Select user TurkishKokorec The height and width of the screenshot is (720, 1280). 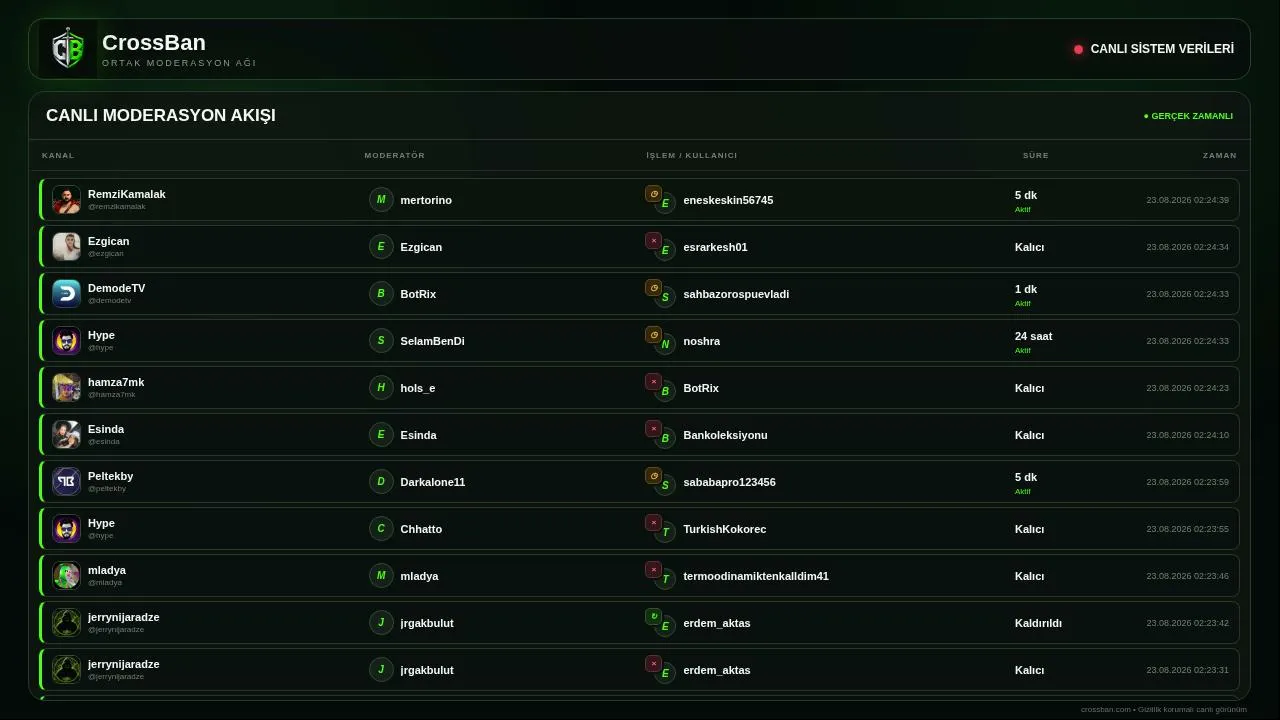coord(724,529)
